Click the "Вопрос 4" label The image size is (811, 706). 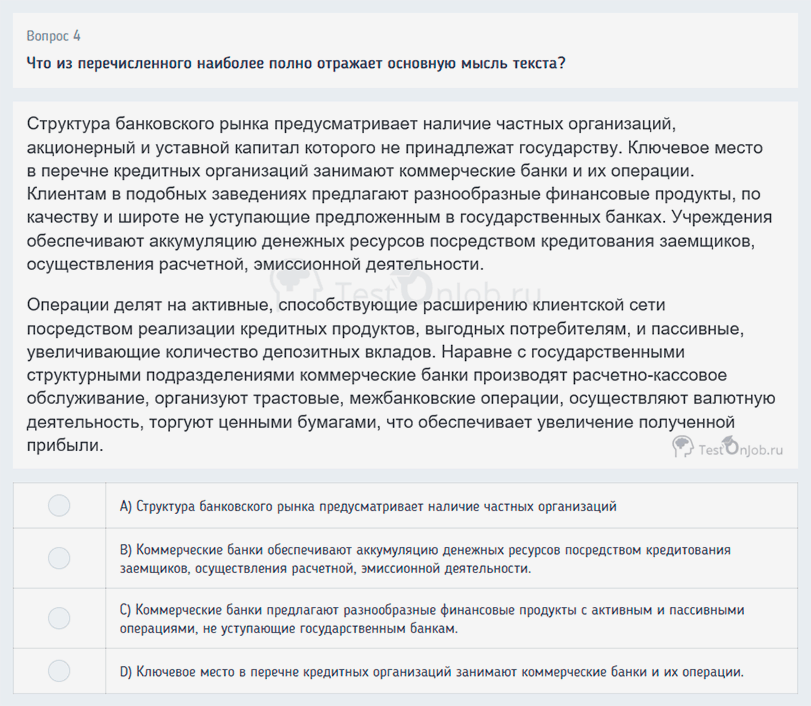click(53, 35)
